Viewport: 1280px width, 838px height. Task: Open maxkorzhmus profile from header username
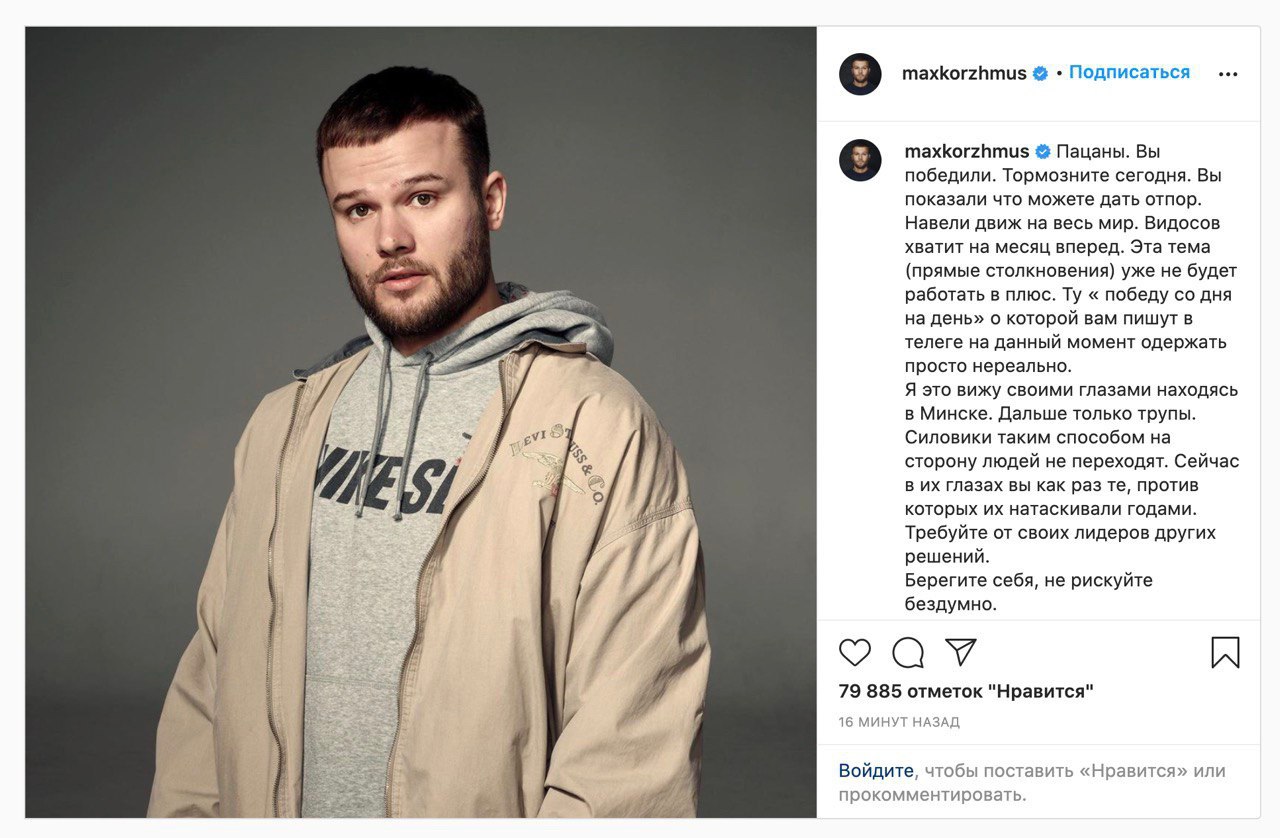[964, 74]
